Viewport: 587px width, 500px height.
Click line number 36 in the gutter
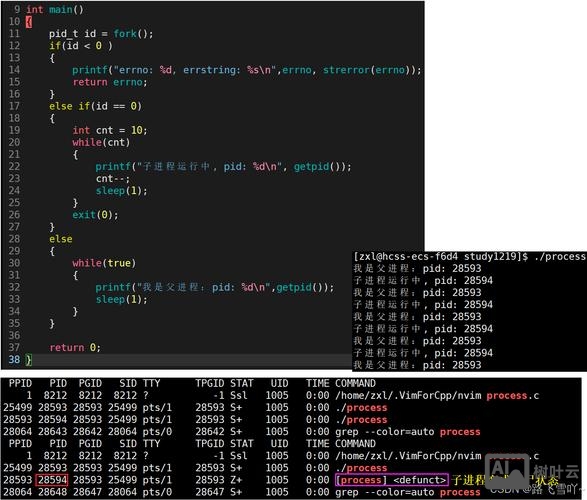click(x=14, y=335)
